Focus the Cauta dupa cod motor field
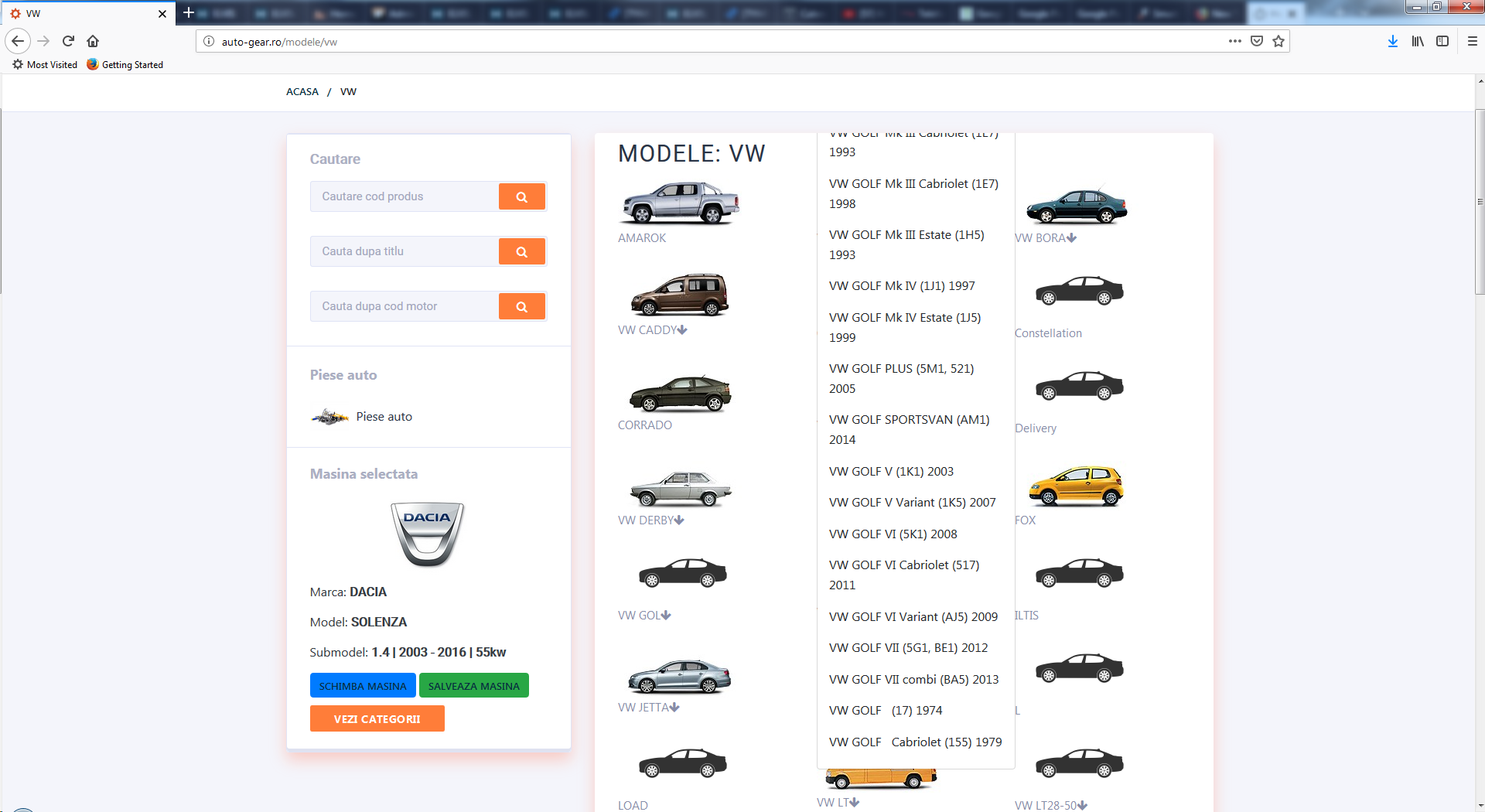 point(405,306)
